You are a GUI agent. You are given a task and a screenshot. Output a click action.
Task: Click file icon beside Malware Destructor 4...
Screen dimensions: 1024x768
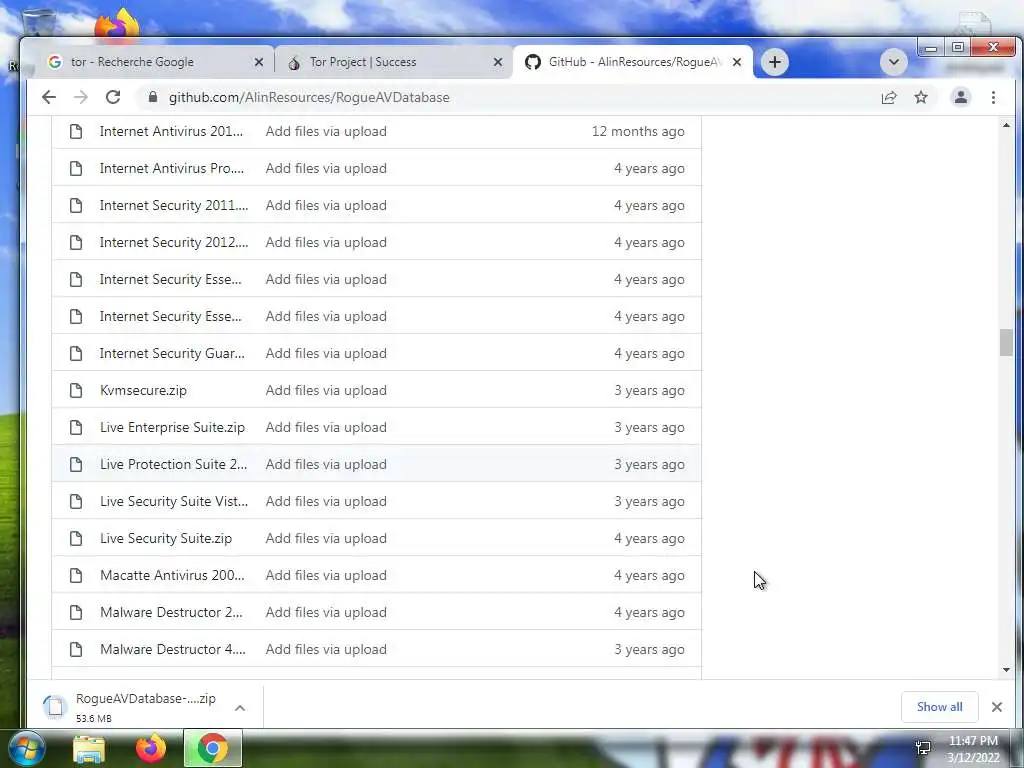[x=76, y=649]
